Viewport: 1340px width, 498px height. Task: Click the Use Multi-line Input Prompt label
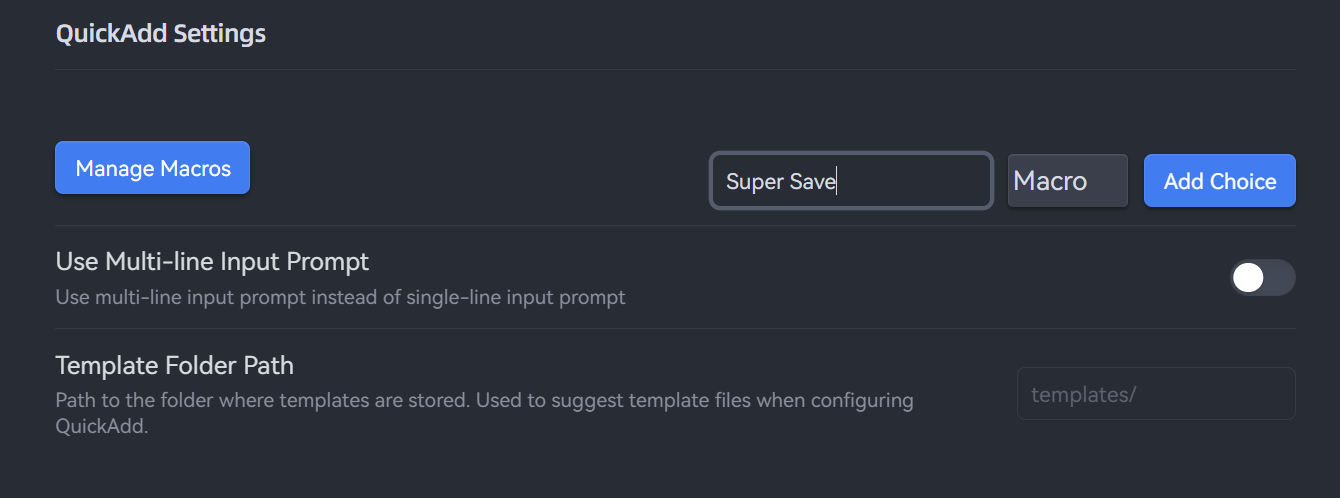point(212,262)
